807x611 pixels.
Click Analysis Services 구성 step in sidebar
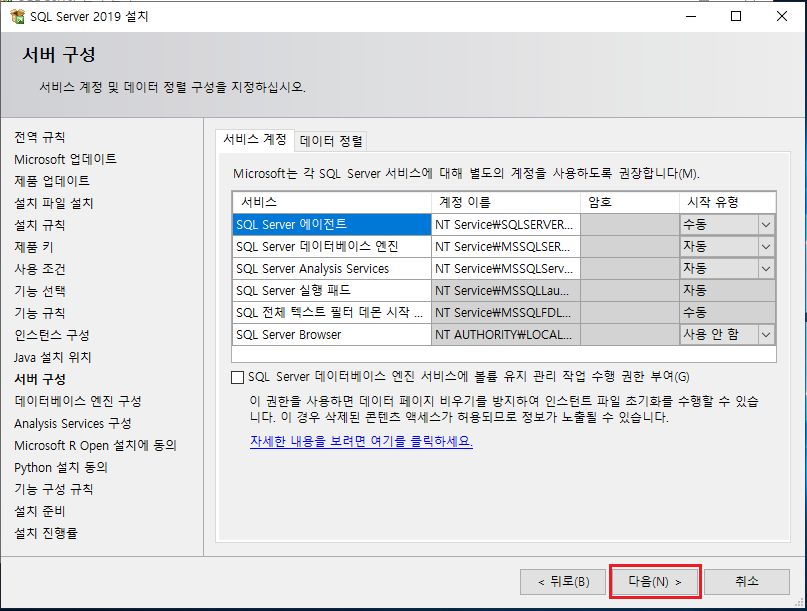point(73,424)
